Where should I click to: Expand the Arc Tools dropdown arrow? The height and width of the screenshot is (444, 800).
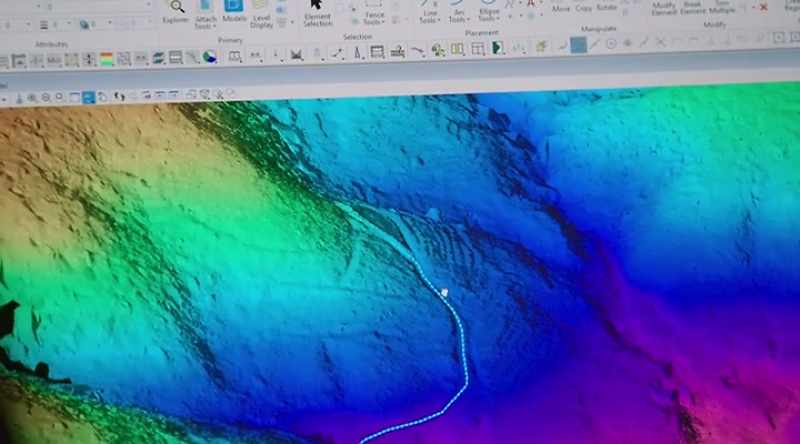point(466,20)
